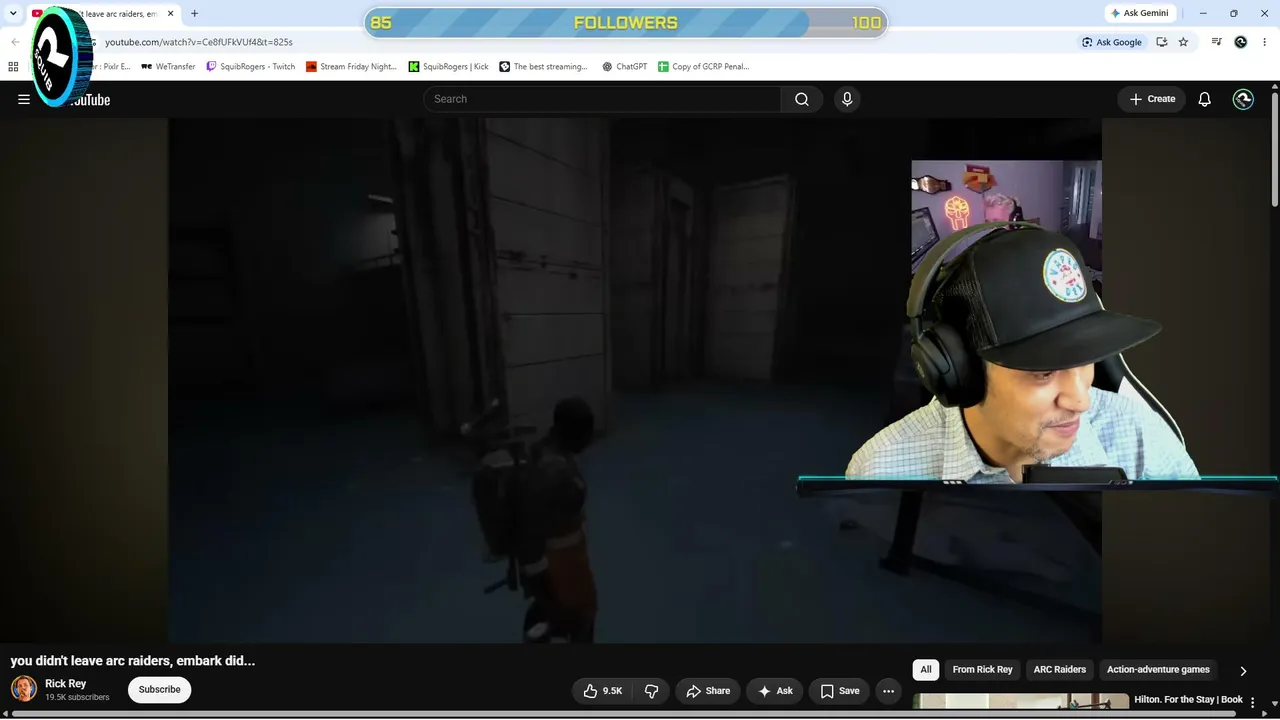
Task: Click Rick Rey's channel avatar
Action: point(24,689)
